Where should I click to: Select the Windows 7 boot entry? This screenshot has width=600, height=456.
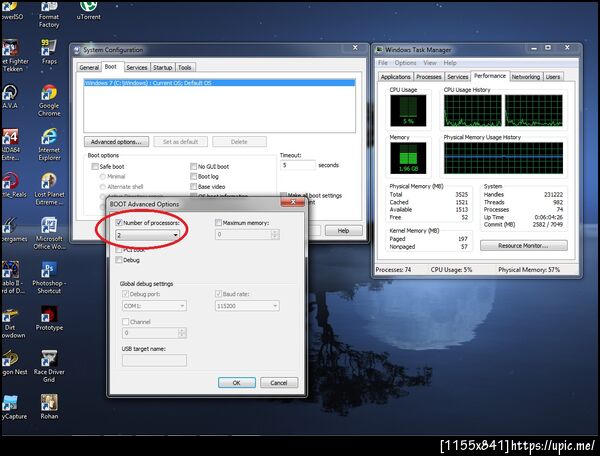tap(219, 83)
